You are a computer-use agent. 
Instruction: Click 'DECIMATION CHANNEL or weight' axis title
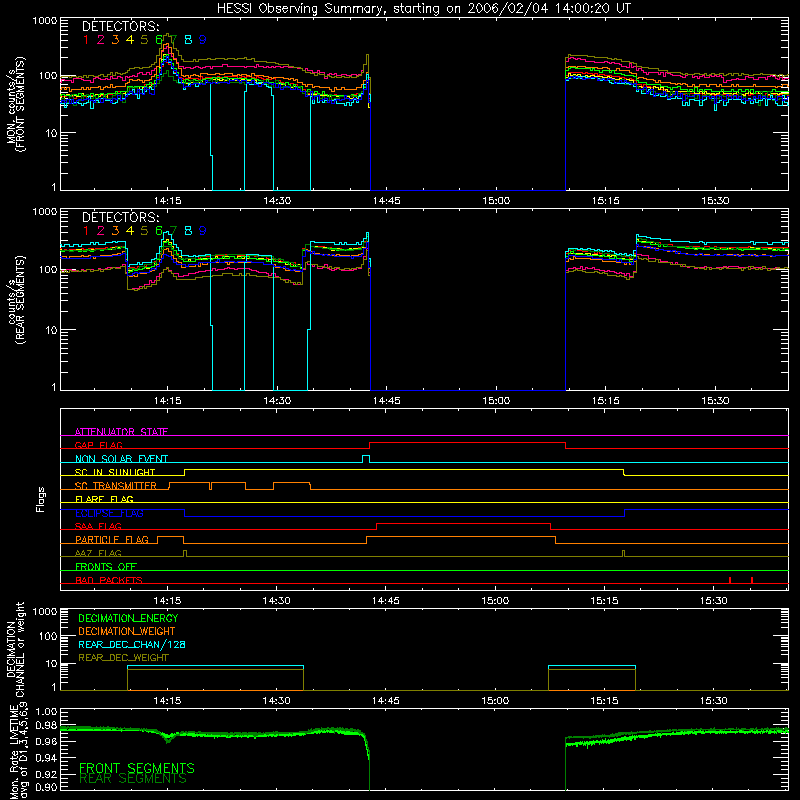click(15, 649)
